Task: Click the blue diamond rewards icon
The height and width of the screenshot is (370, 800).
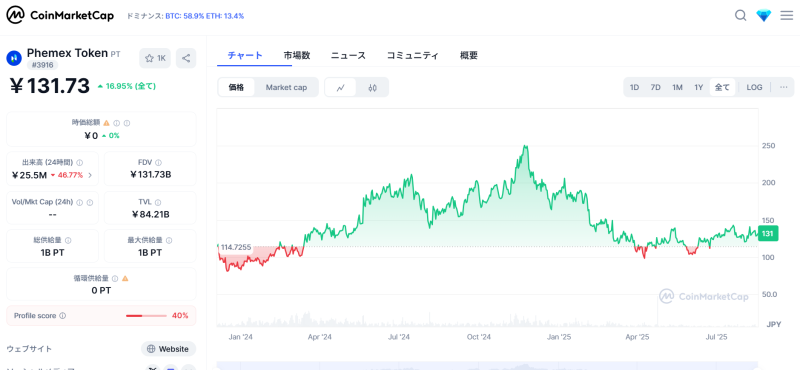Action: tap(764, 16)
